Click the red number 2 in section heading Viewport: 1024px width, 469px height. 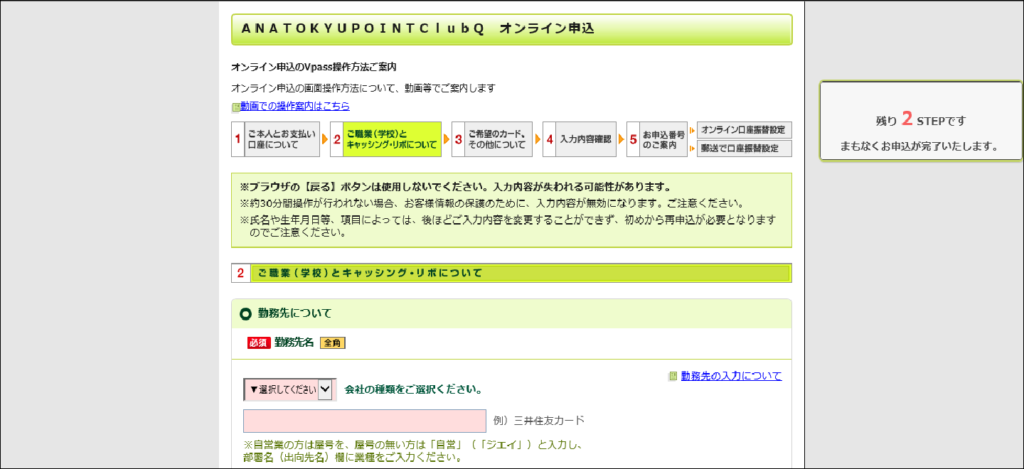(x=240, y=273)
